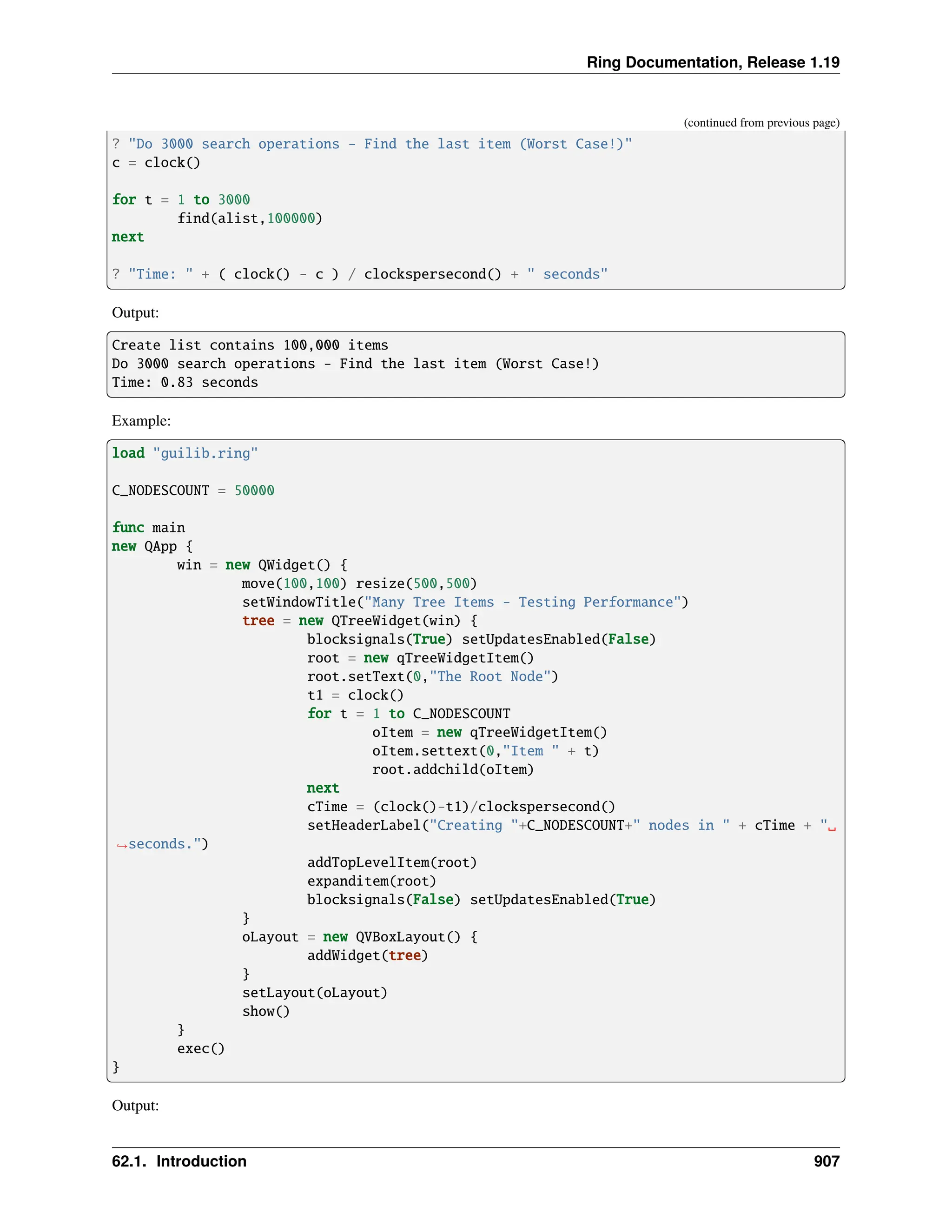Viewport: 952px width, 1232px height.
Task: Click the line 'func main'
Action: (148, 528)
